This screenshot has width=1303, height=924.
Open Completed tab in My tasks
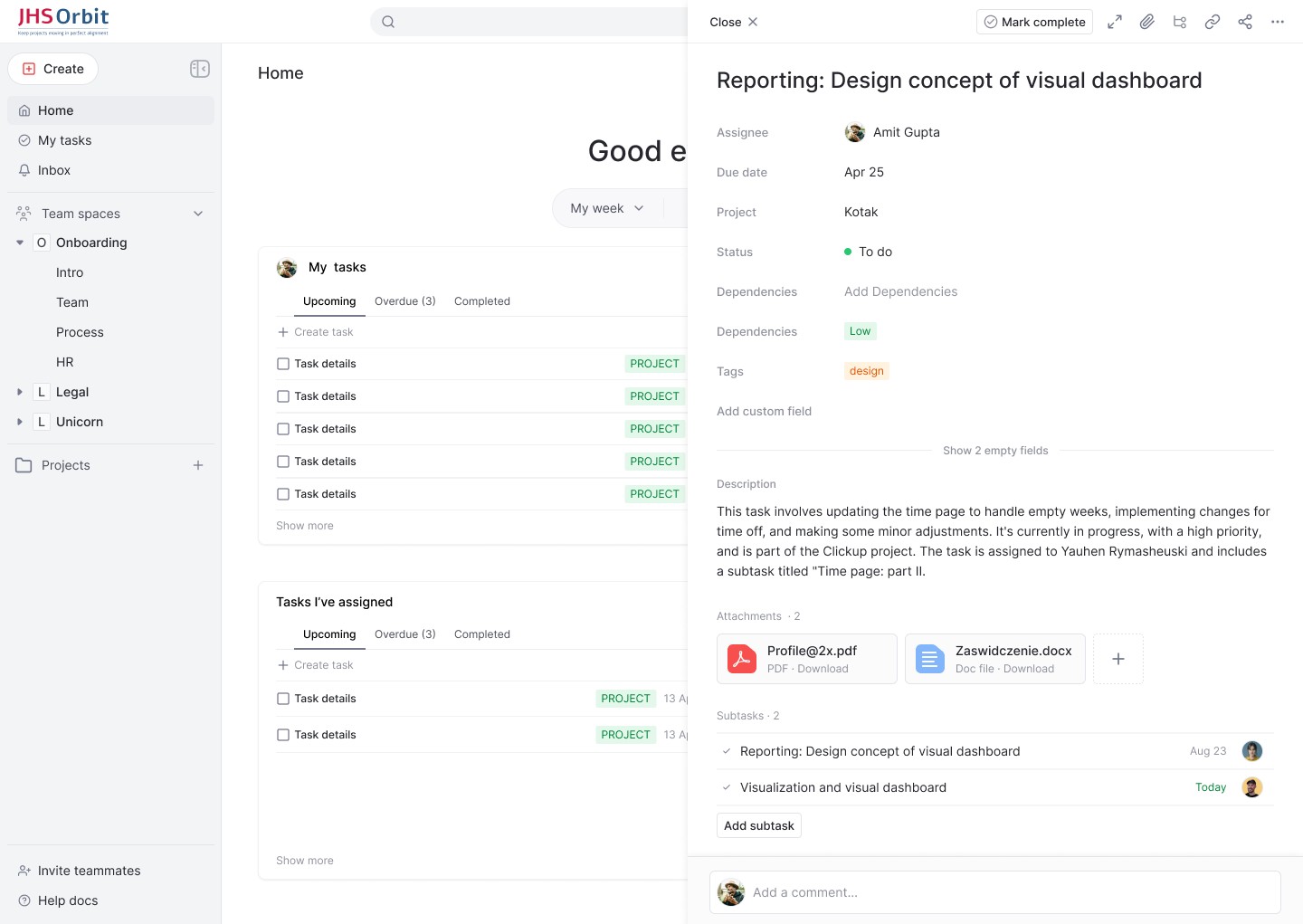pyautogui.click(x=482, y=301)
